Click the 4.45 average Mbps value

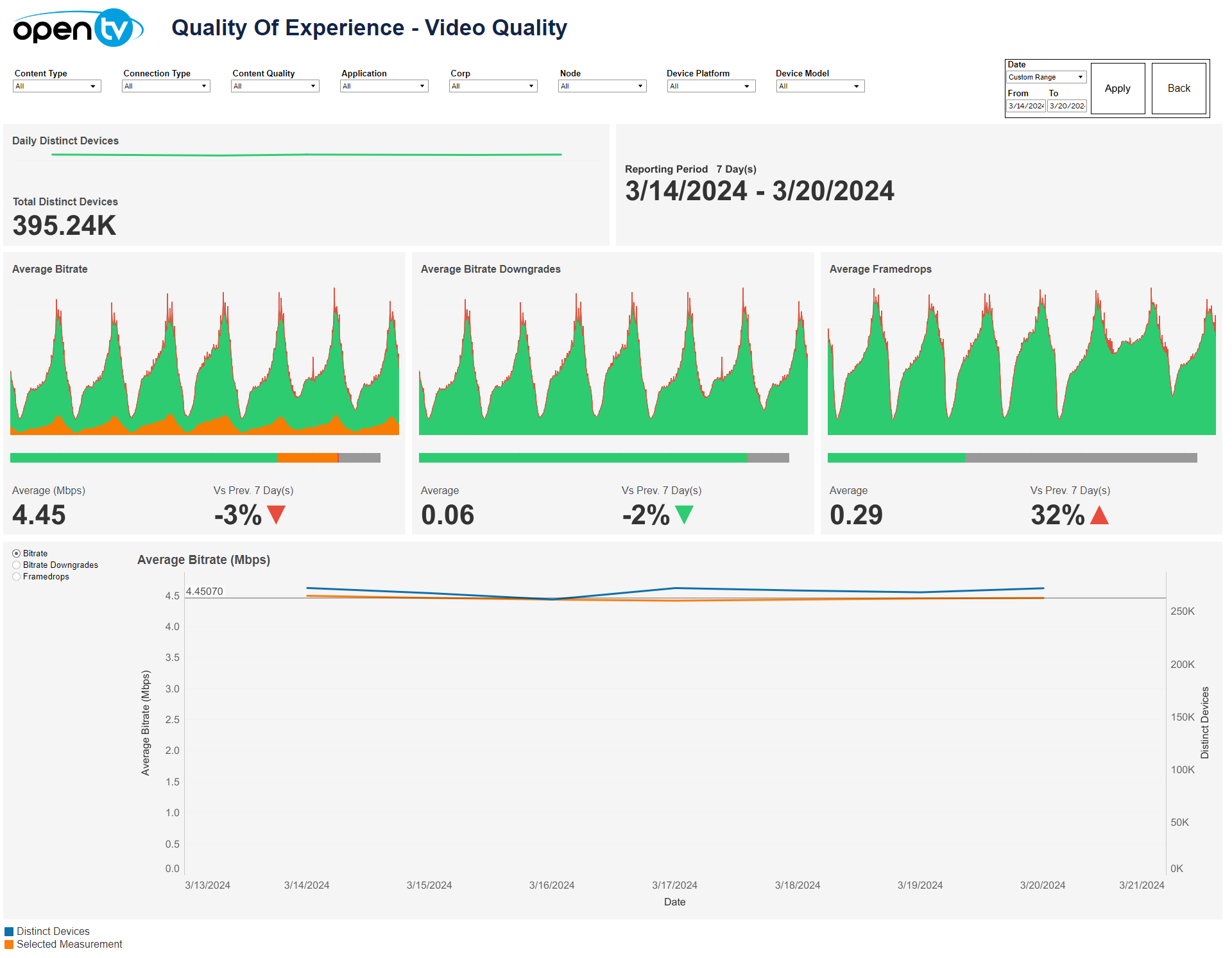point(39,515)
